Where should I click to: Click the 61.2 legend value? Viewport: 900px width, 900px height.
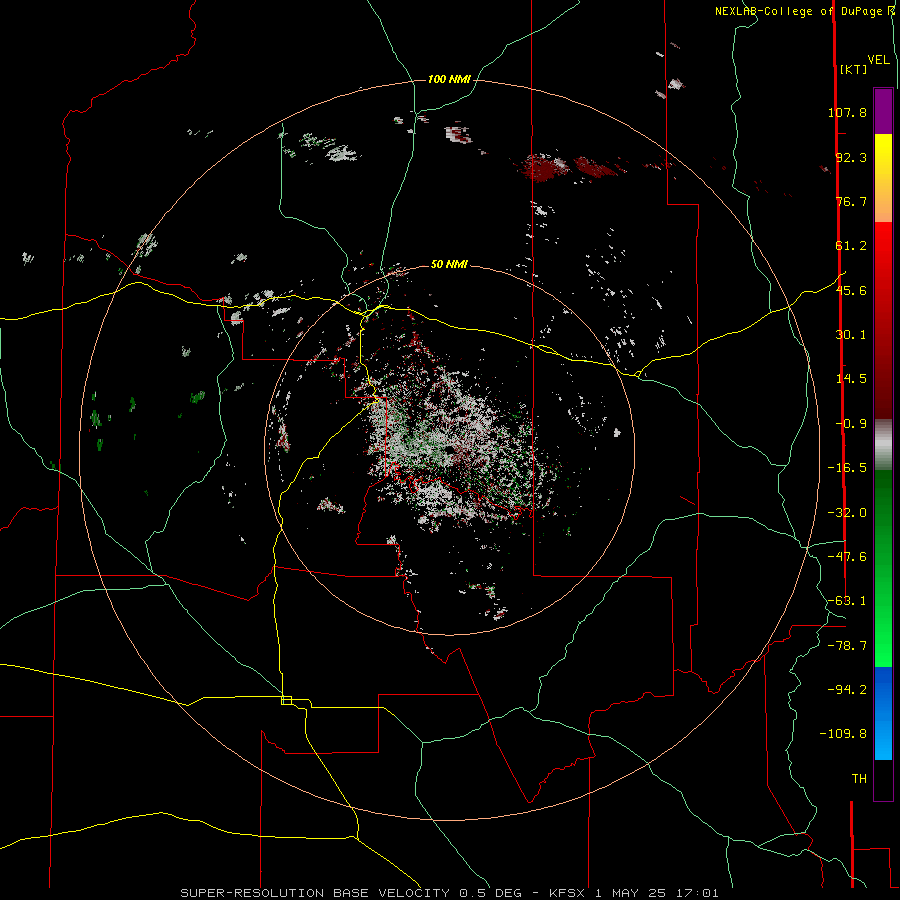(x=851, y=246)
